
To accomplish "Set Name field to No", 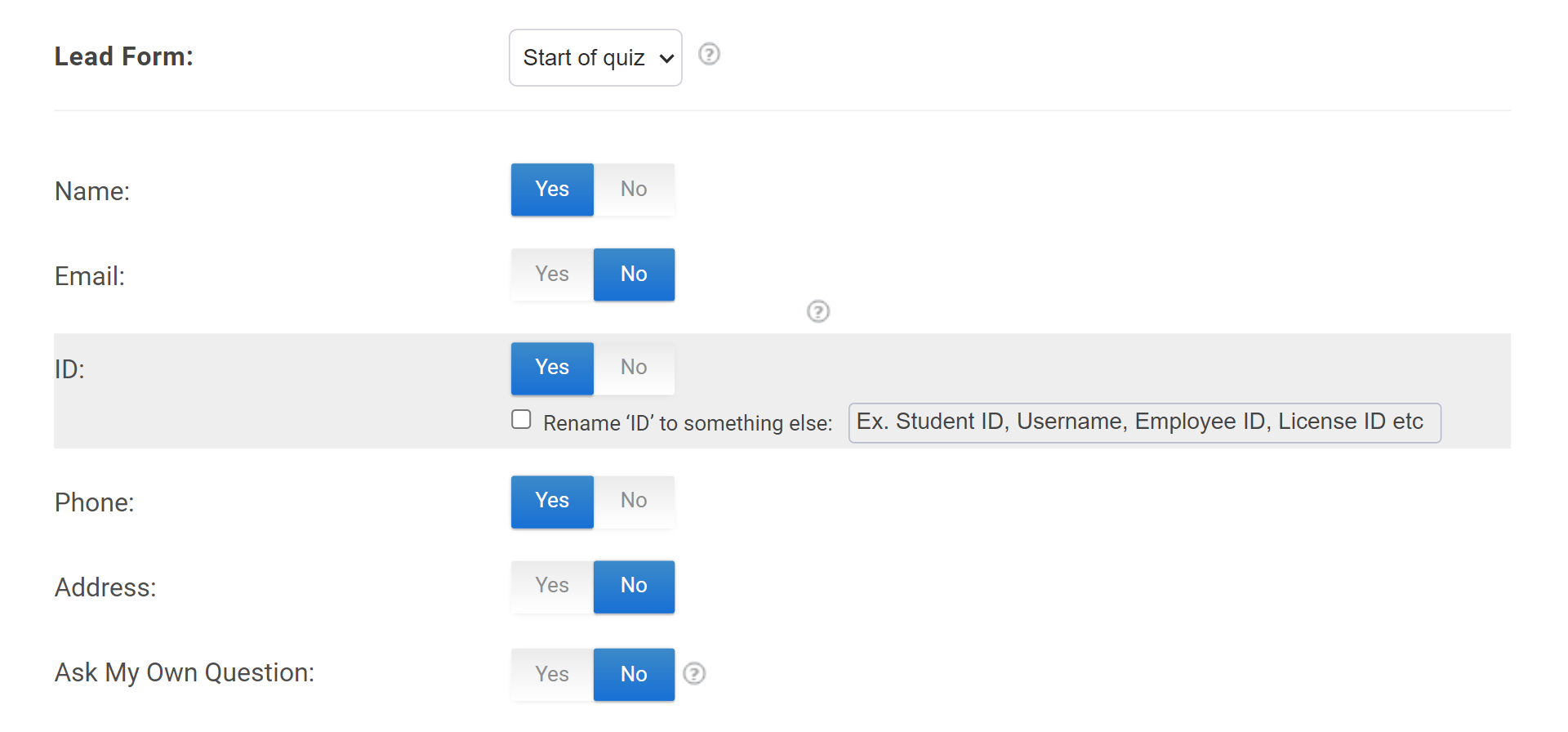I will 634,190.
